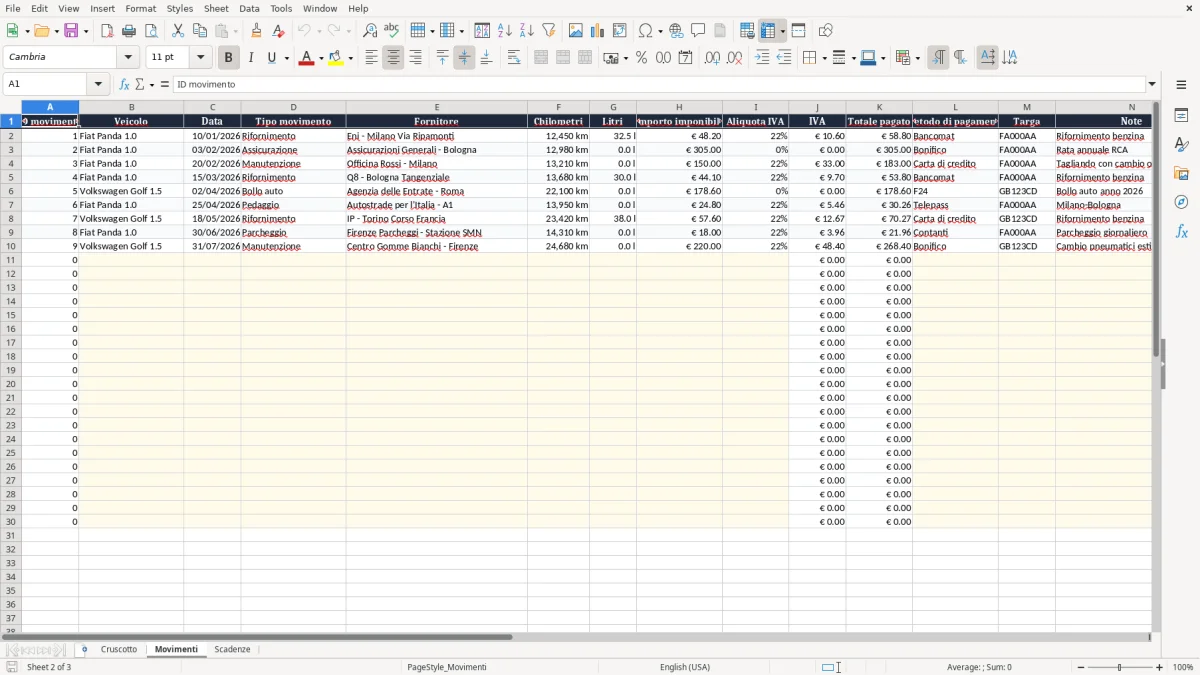This screenshot has height=675, width=1200.
Task: Insert a hyperlink
Action: pyautogui.click(x=677, y=31)
